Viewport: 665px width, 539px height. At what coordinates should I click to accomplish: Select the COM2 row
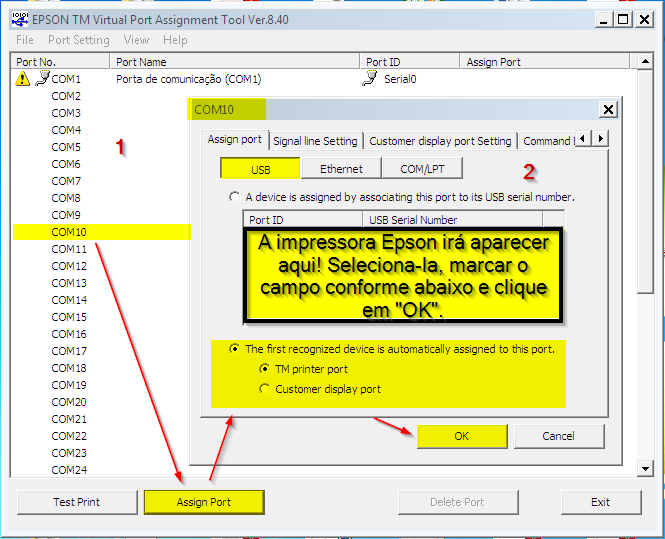point(66,96)
